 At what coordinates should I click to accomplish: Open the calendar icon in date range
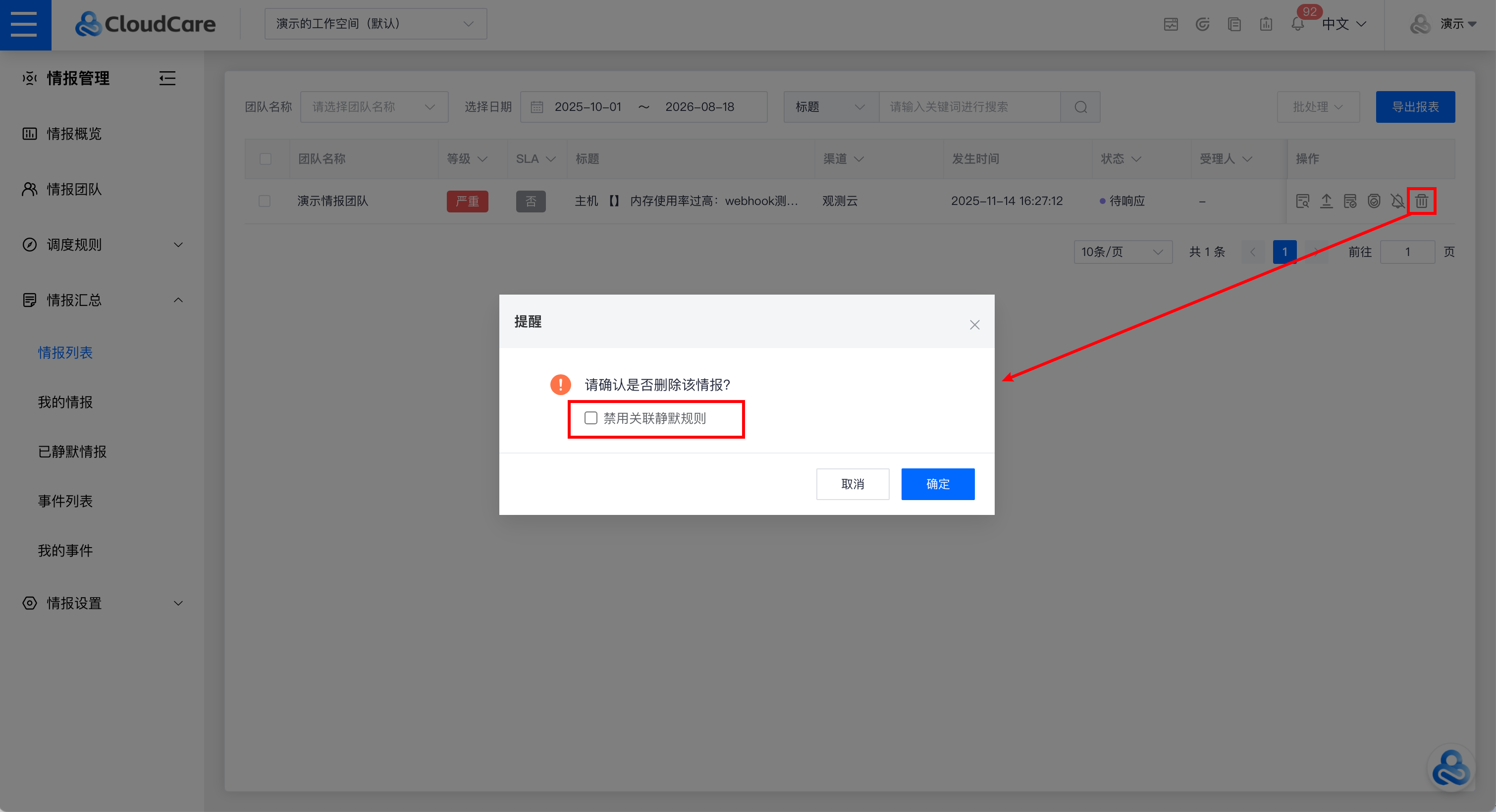[536, 107]
